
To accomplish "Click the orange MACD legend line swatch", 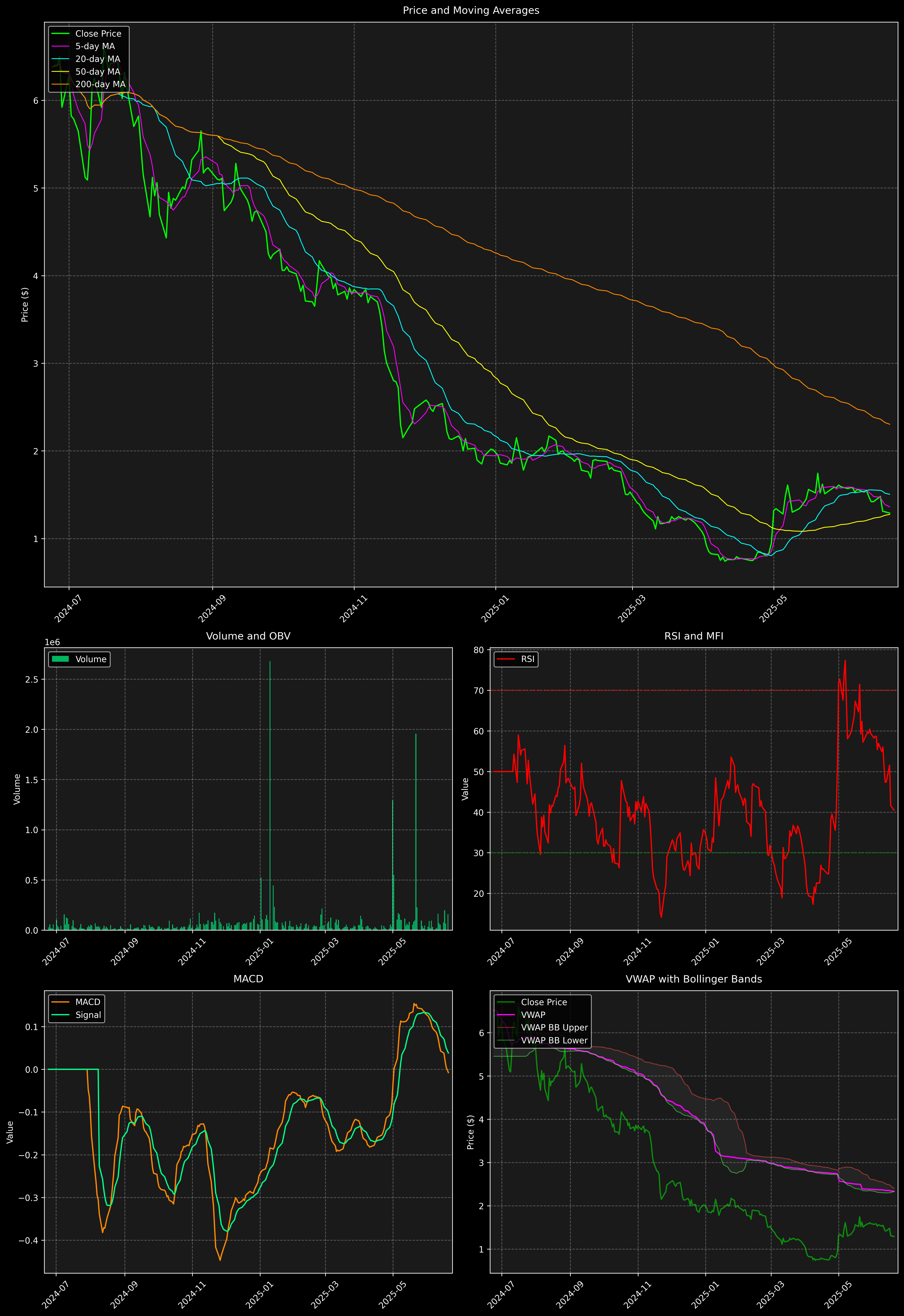I will coord(60,1002).
